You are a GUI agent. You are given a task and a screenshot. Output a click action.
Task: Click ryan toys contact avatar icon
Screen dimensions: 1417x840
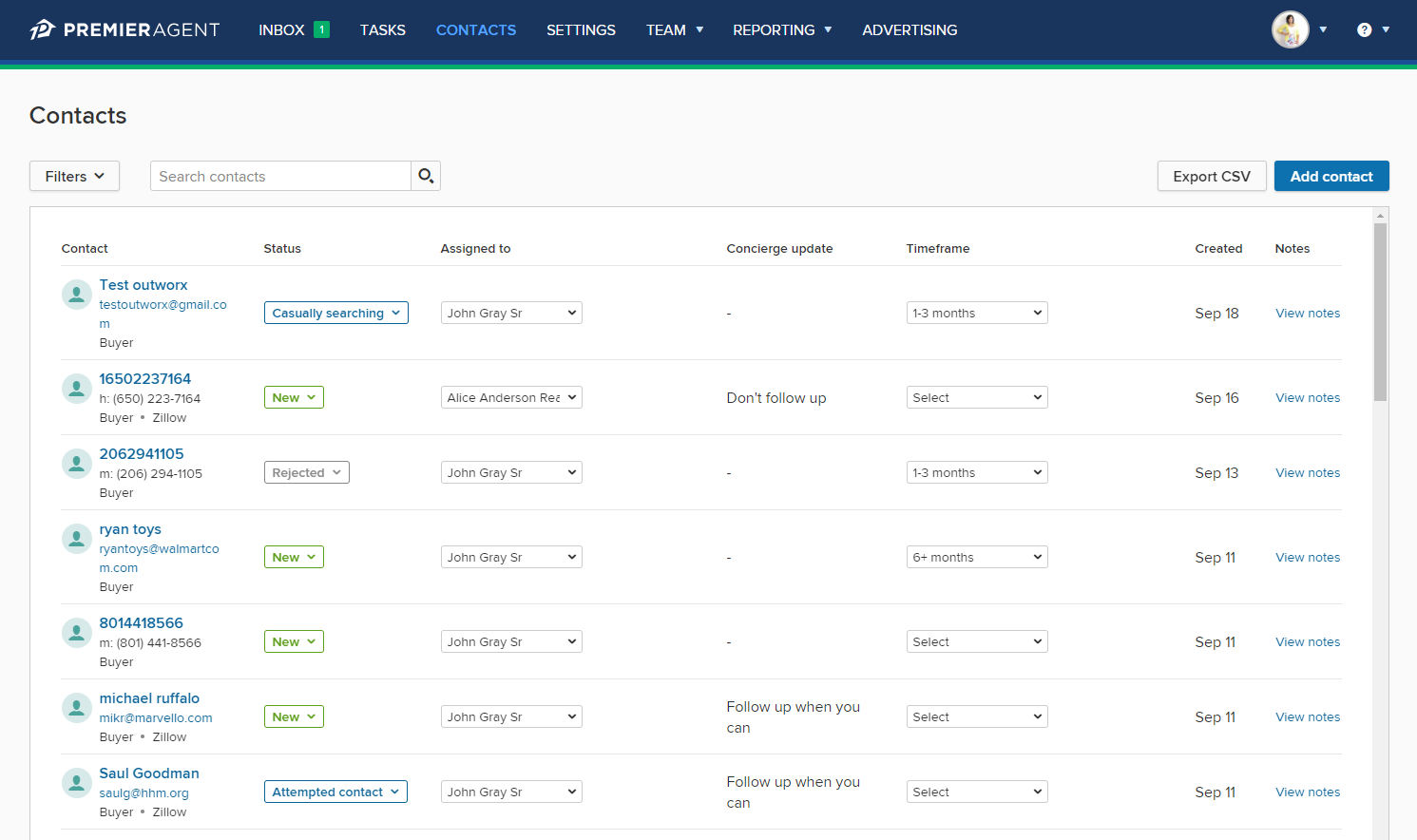[x=77, y=539]
